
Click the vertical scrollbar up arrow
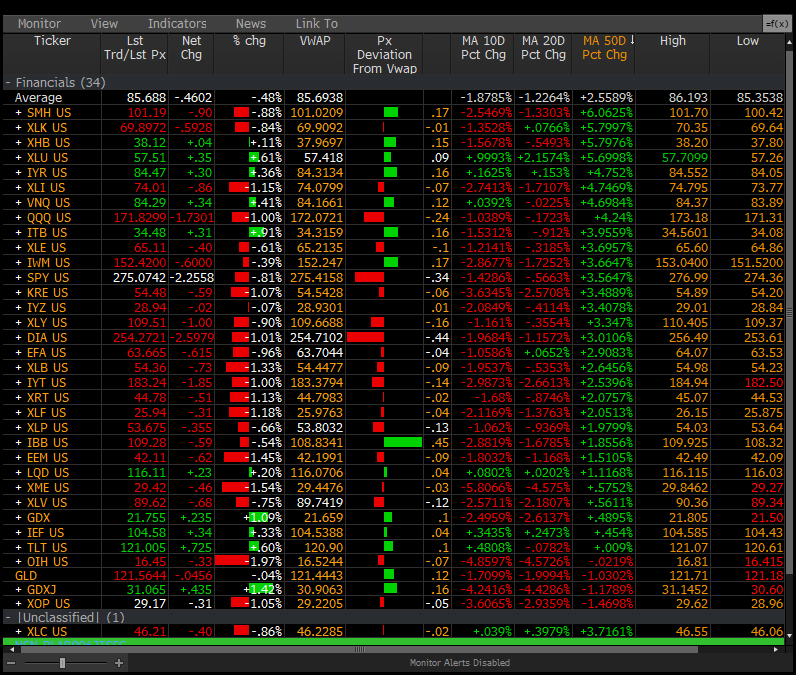tap(789, 43)
